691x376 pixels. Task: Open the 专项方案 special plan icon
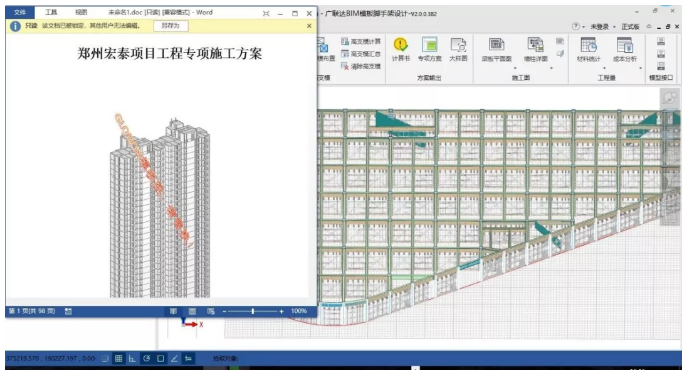430,49
